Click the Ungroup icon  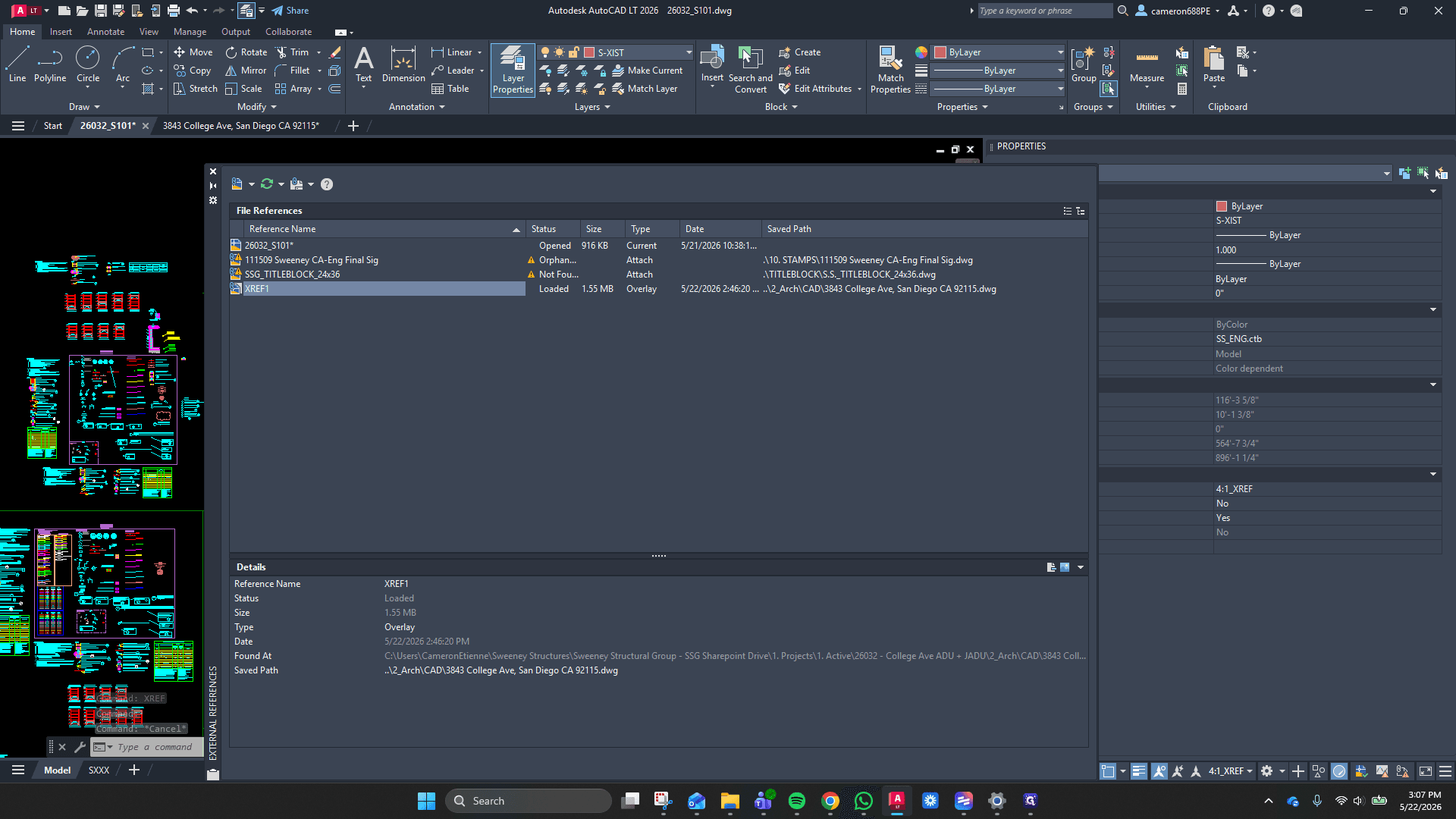(x=1109, y=52)
